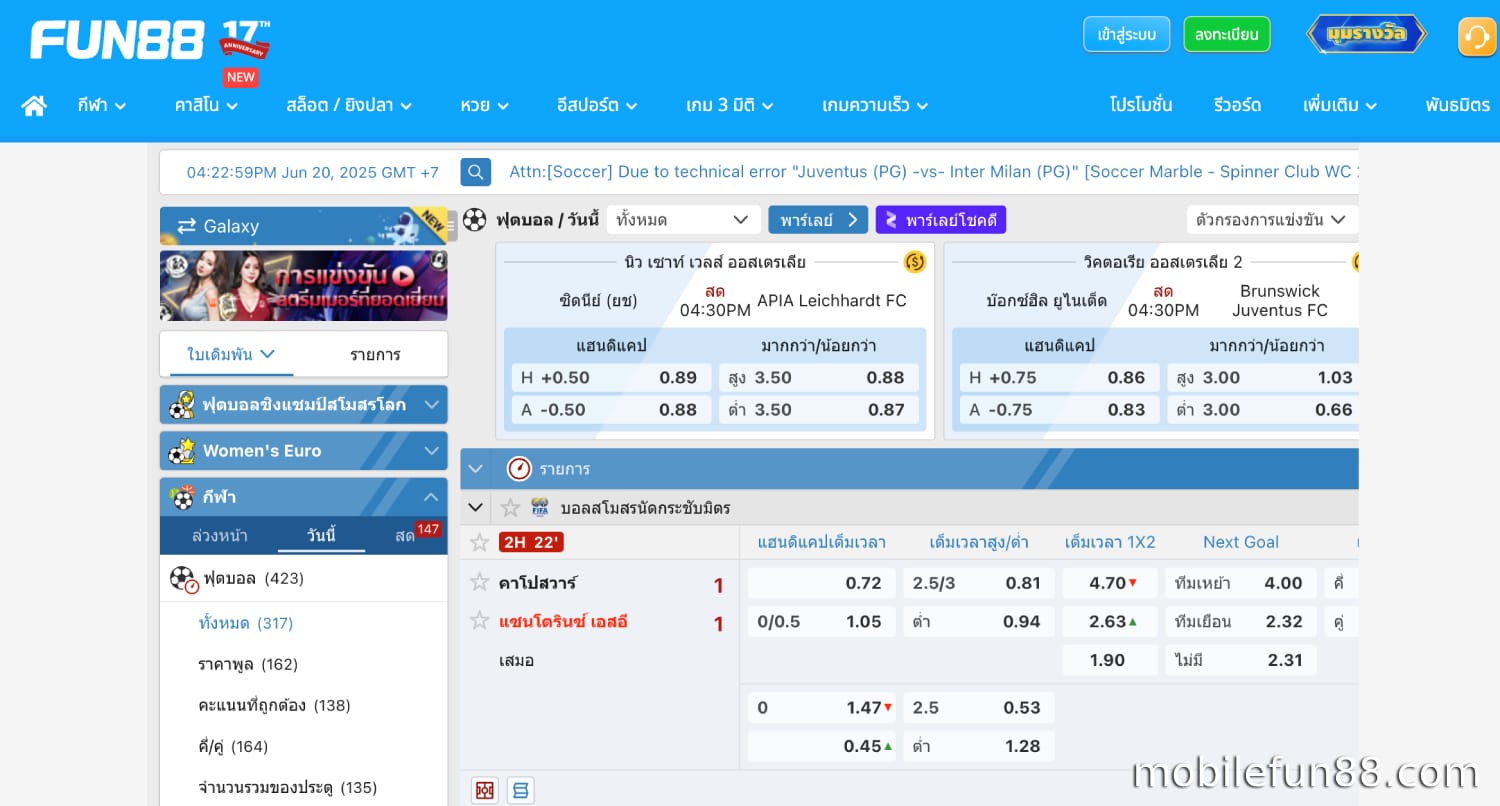Switch to the ล่วงหน้า tab
Viewport: 1500px width, 806px height.
click(x=220, y=535)
